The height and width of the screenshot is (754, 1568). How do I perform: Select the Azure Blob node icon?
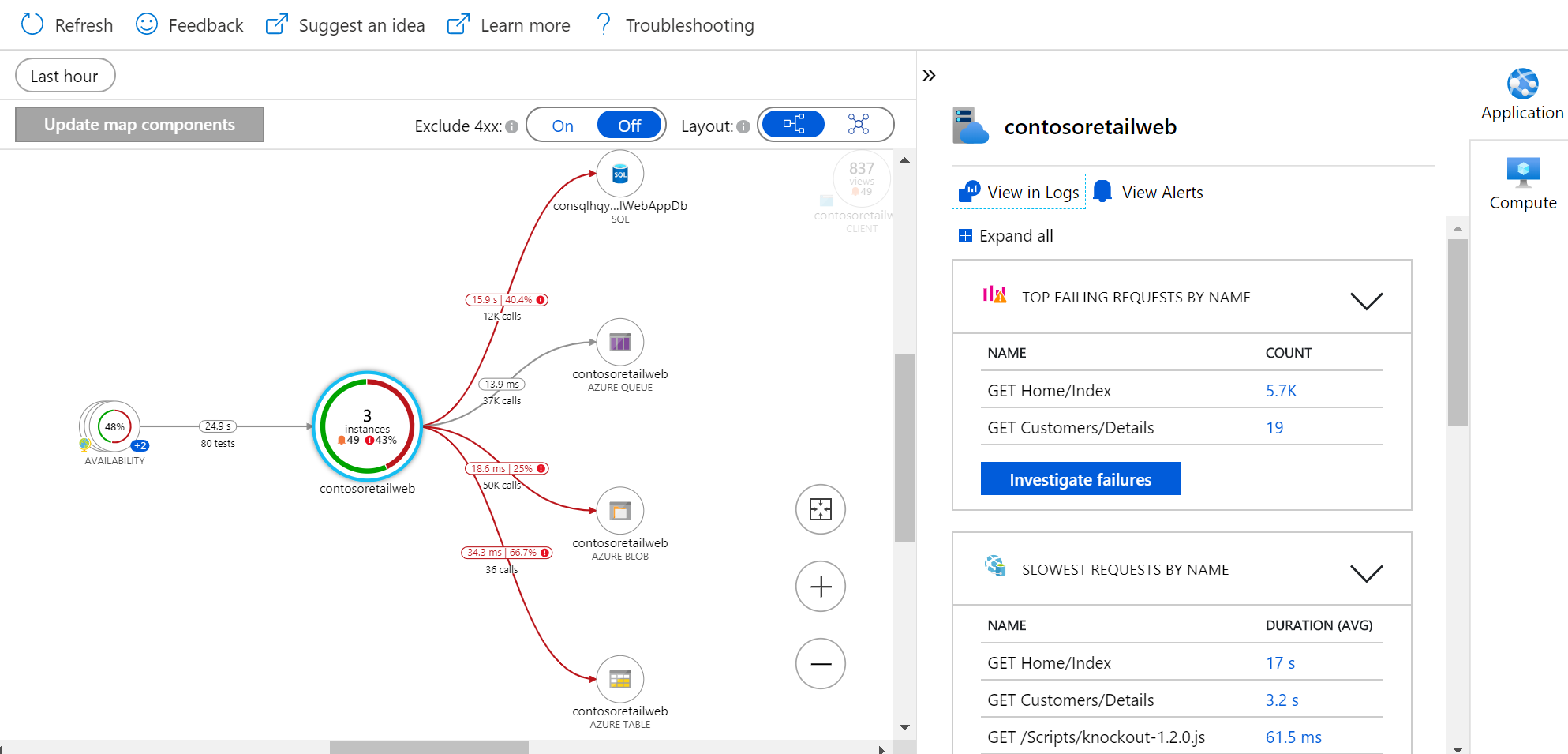(x=620, y=511)
